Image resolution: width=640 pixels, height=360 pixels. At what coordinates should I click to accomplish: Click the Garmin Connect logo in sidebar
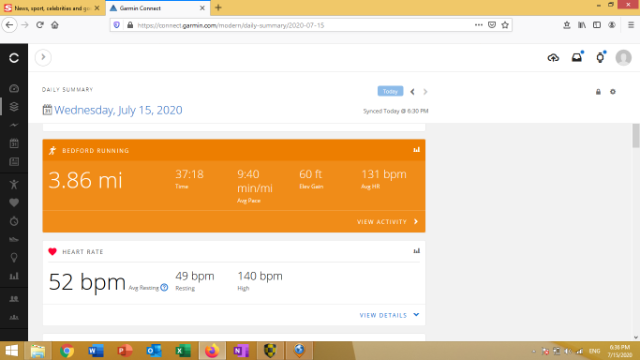pos(14,58)
